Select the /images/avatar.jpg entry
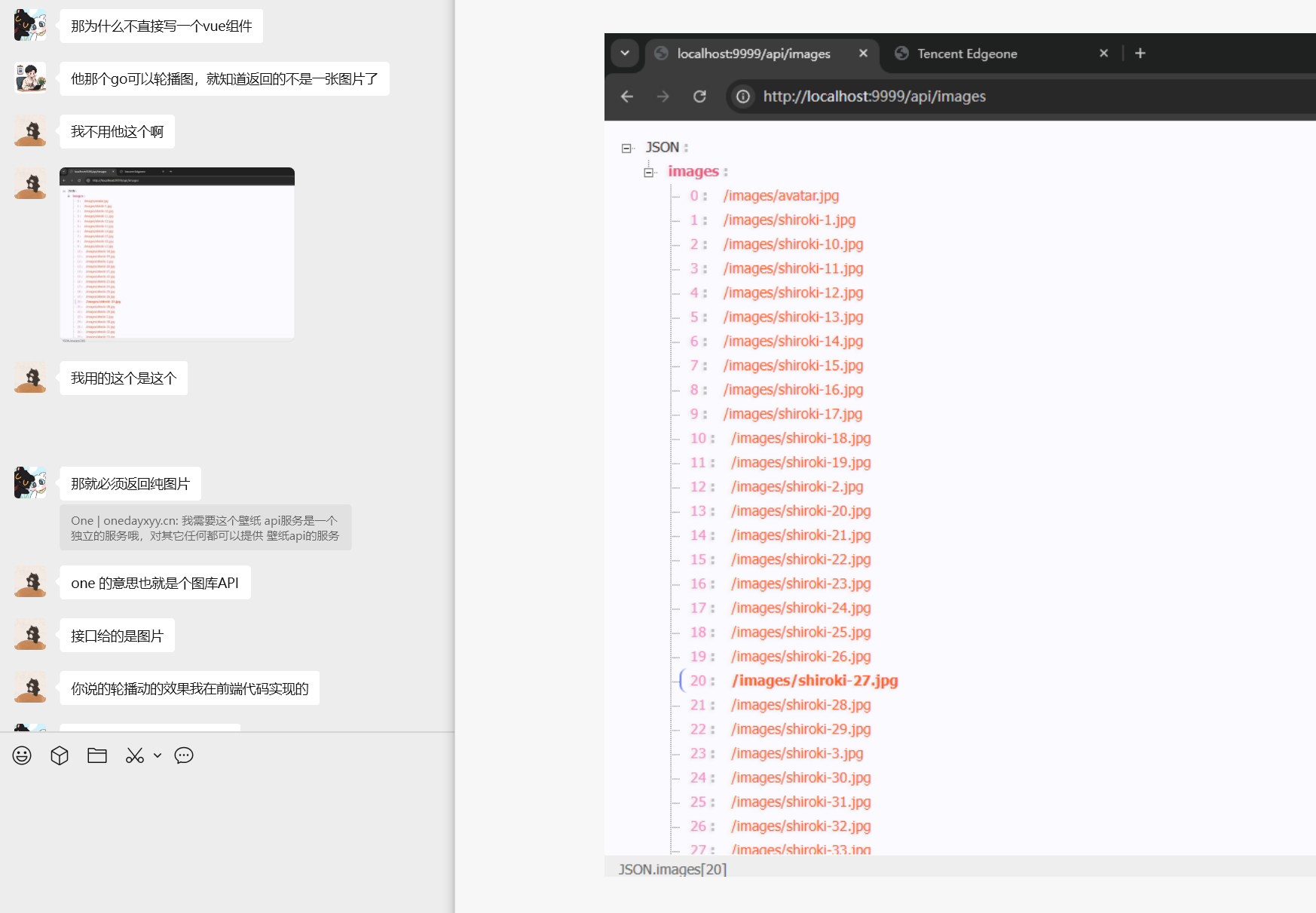This screenshot has height=913, width=1316. (x=781, y=196)
